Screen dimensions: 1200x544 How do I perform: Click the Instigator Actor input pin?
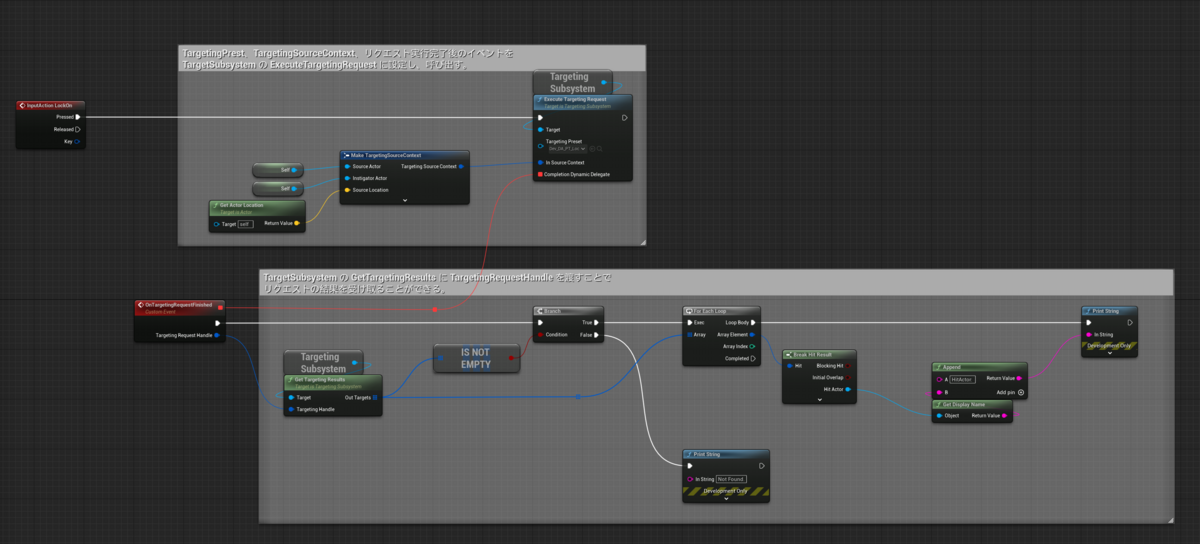[347, 178]
